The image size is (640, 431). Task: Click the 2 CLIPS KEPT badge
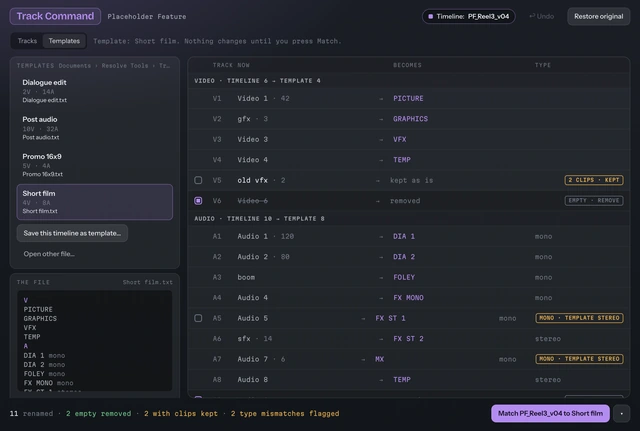click(x=594, y=180)
